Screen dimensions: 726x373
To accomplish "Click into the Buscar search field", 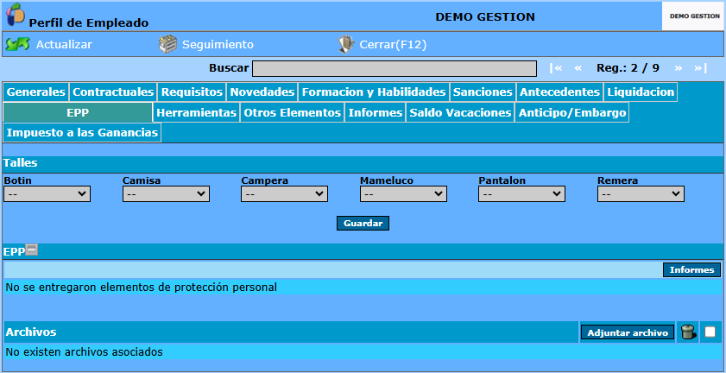I will tap(394, 68).
